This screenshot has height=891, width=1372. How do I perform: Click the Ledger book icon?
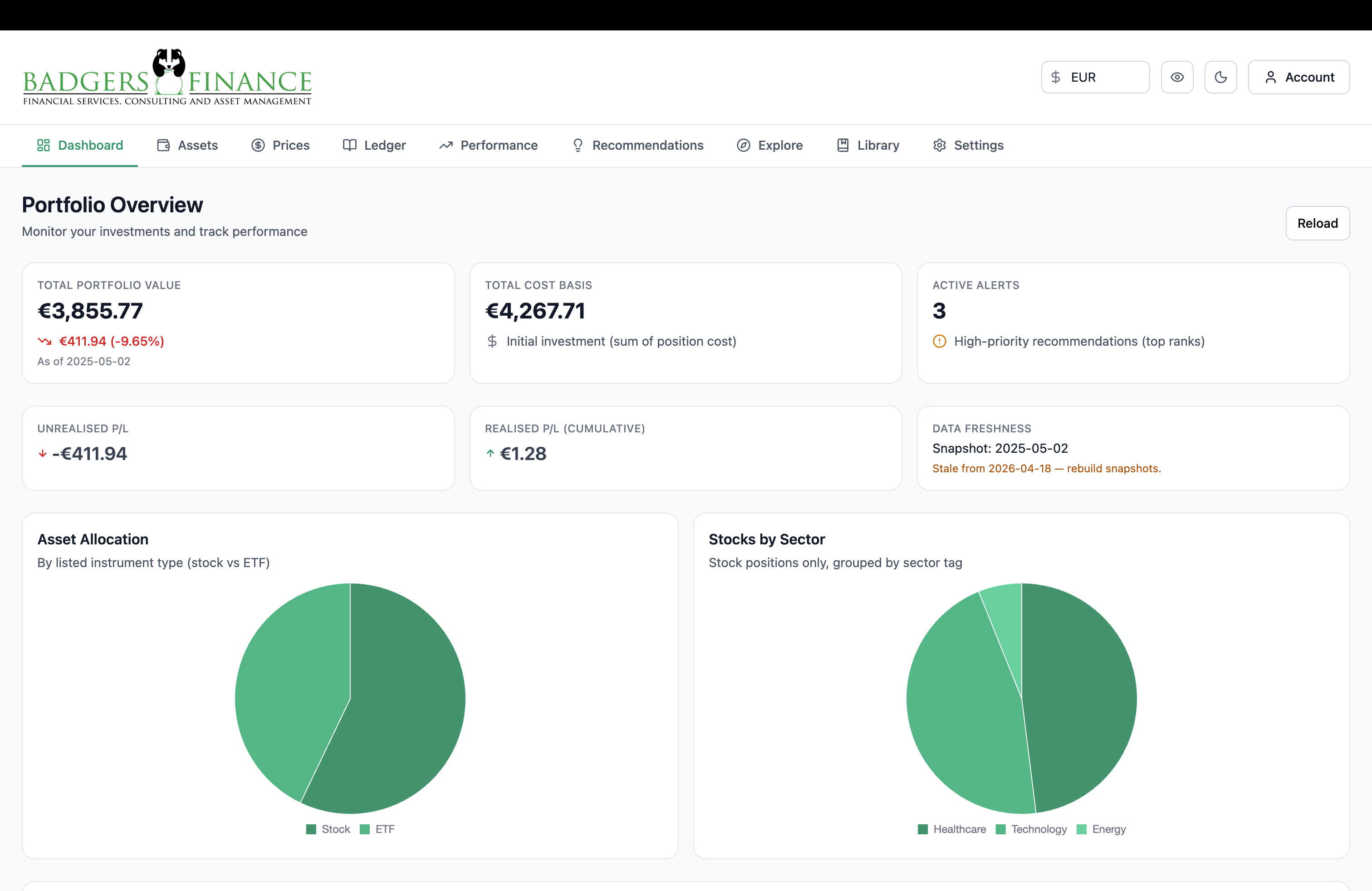[349, 145]
